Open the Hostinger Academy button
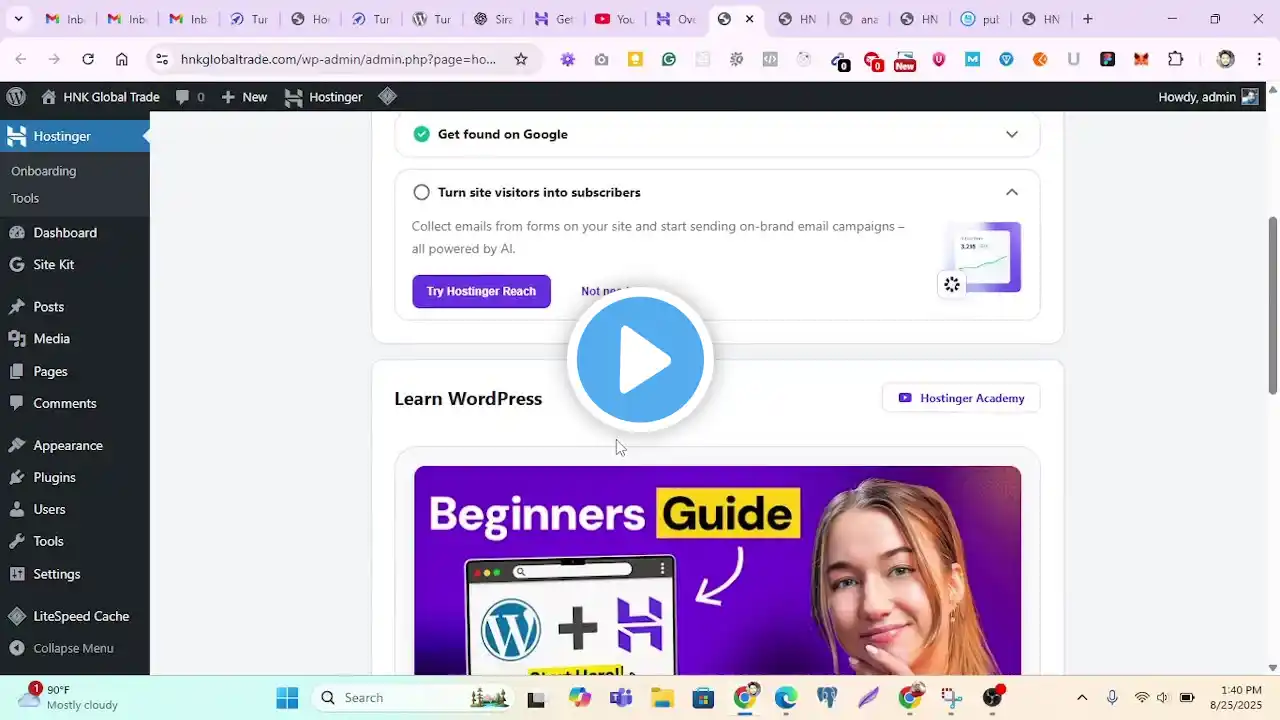 (961, 398)
